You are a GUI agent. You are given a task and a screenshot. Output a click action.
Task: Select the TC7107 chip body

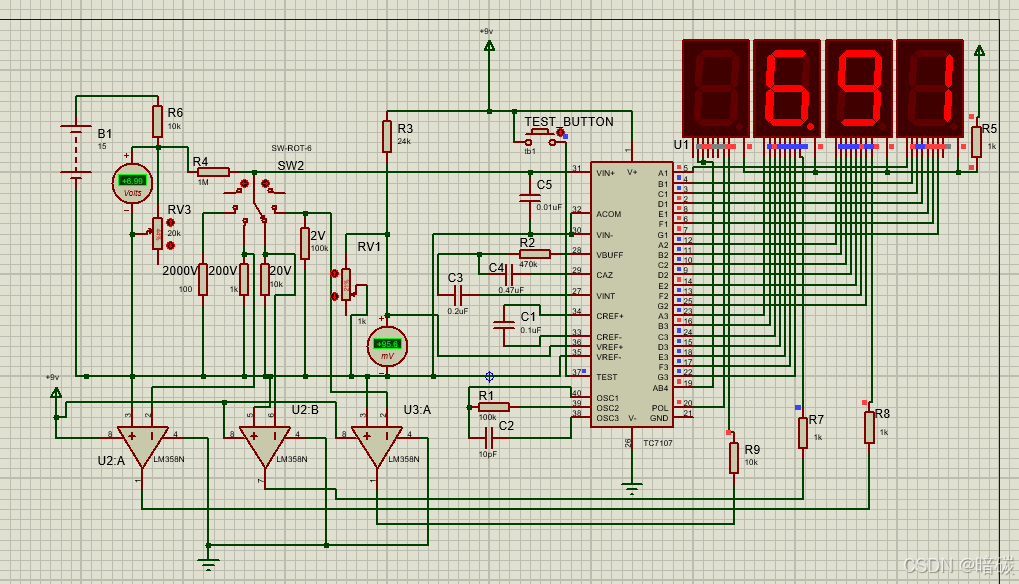[632, 294]
